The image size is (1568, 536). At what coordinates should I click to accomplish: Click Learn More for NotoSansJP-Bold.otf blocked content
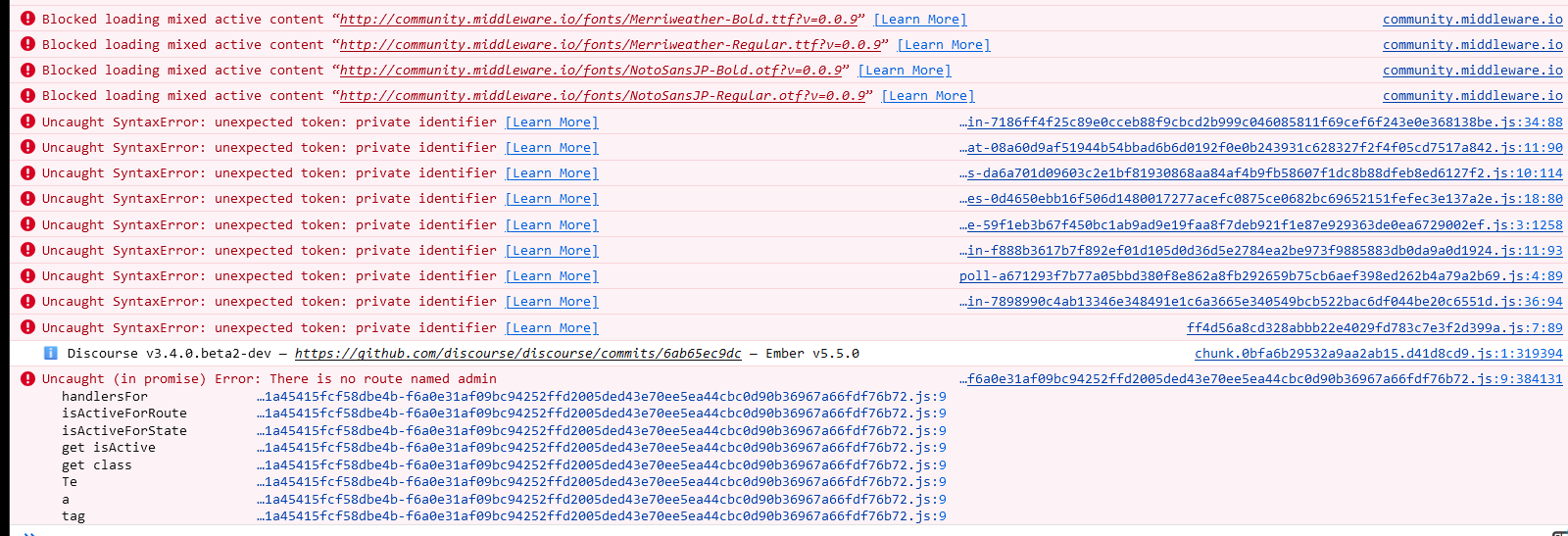pos(905,70)
